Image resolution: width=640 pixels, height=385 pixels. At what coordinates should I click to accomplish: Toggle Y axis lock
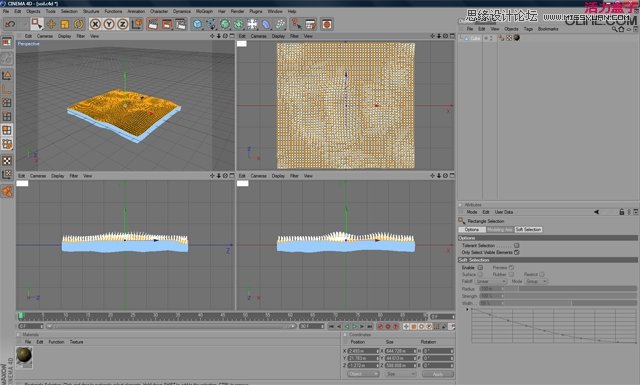pos(109,24)
